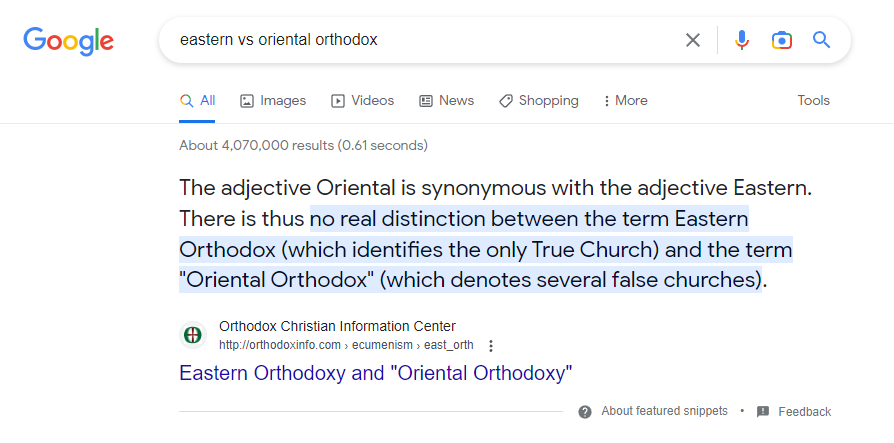Click the question mark icon beside featured snippets
The width and height of the screenshot is (894, 443).
click(x=584, y=412)
